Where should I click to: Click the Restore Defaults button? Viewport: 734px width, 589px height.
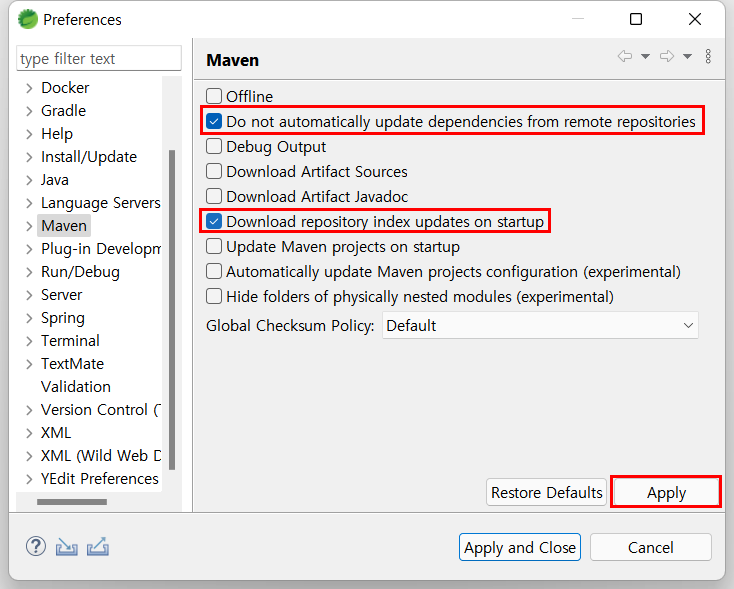click(546, 493)
